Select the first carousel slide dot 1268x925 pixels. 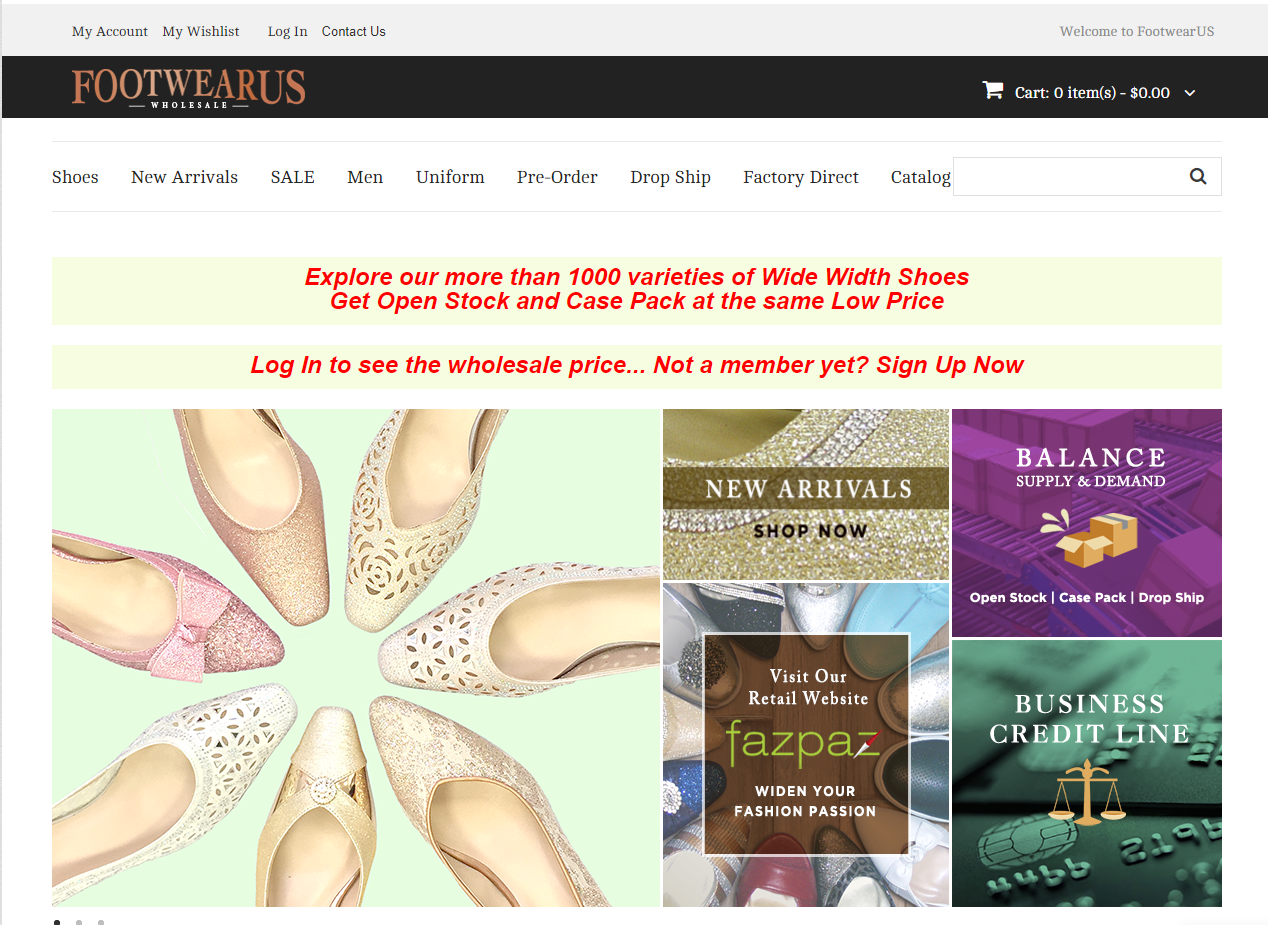(57, 922)
